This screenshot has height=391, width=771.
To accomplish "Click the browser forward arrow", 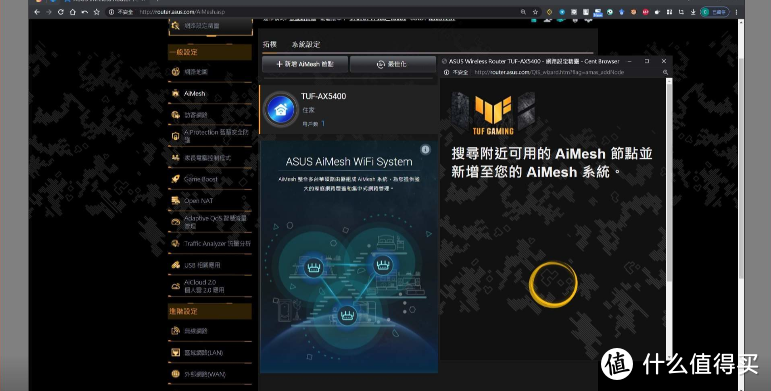I will (x=49, y=12).
